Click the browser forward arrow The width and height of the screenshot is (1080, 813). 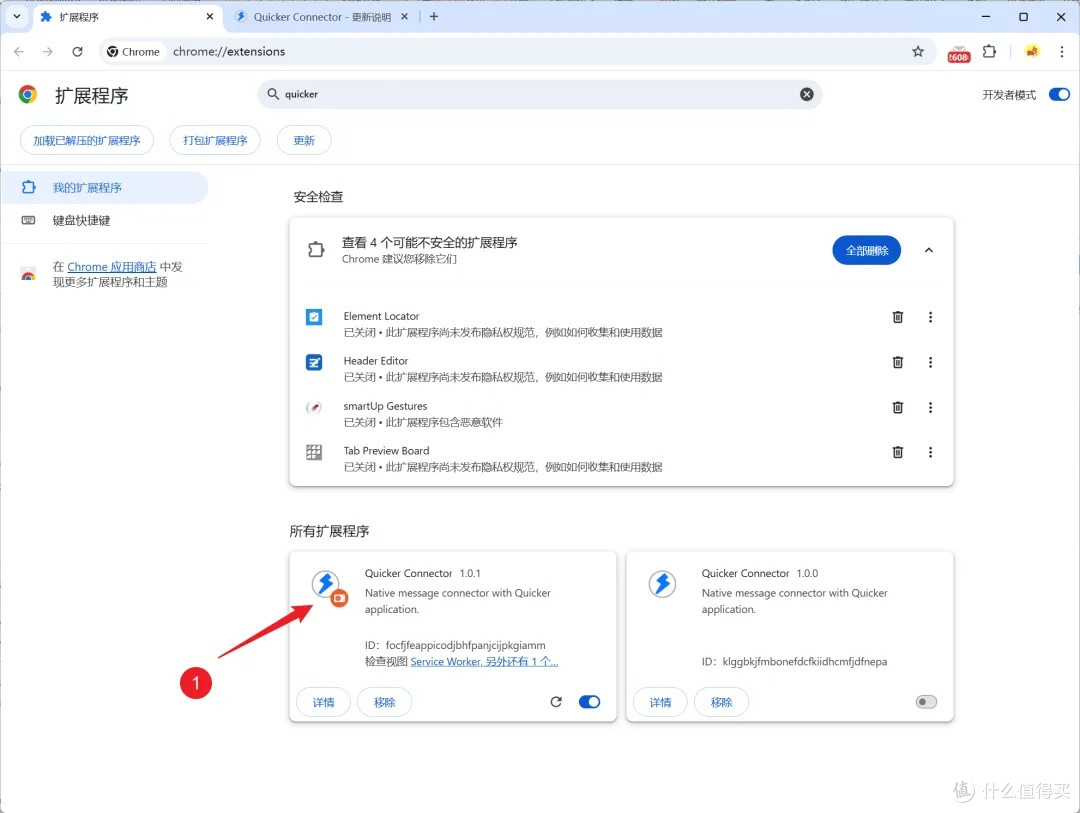click(48, 52)
